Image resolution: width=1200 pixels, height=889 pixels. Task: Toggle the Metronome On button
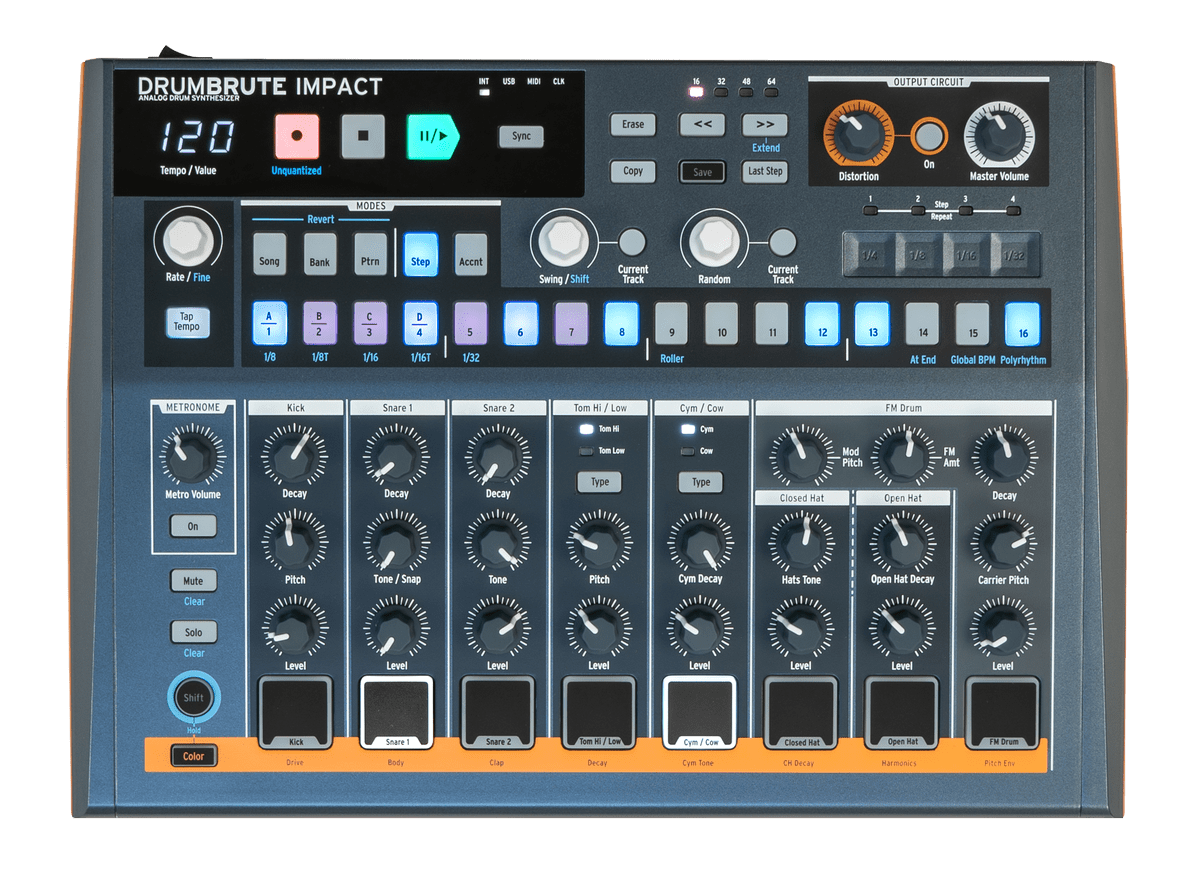point(192,526)
